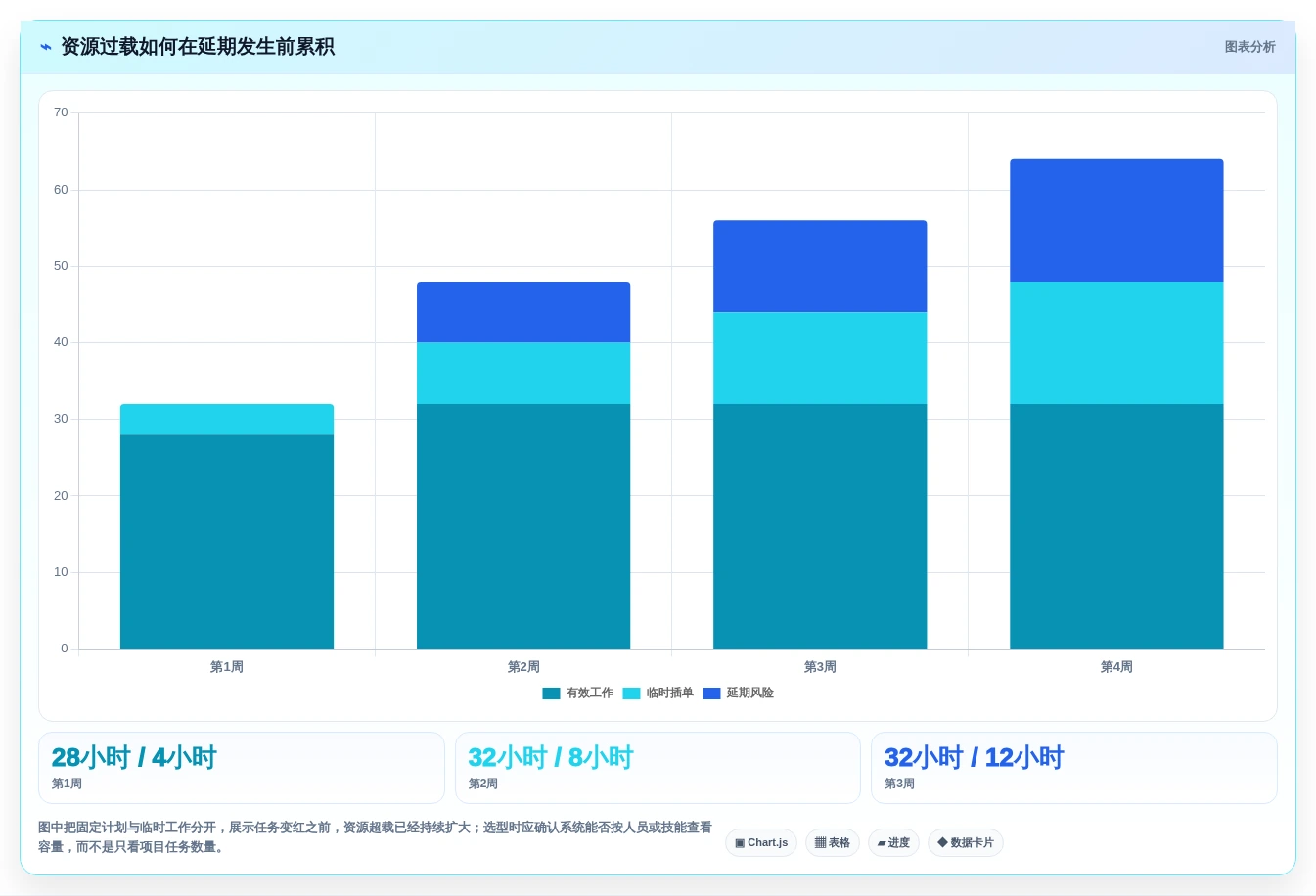Click the Chart.js tag chip
This screenshot has width=1316, height=896.
pos(761,842)
